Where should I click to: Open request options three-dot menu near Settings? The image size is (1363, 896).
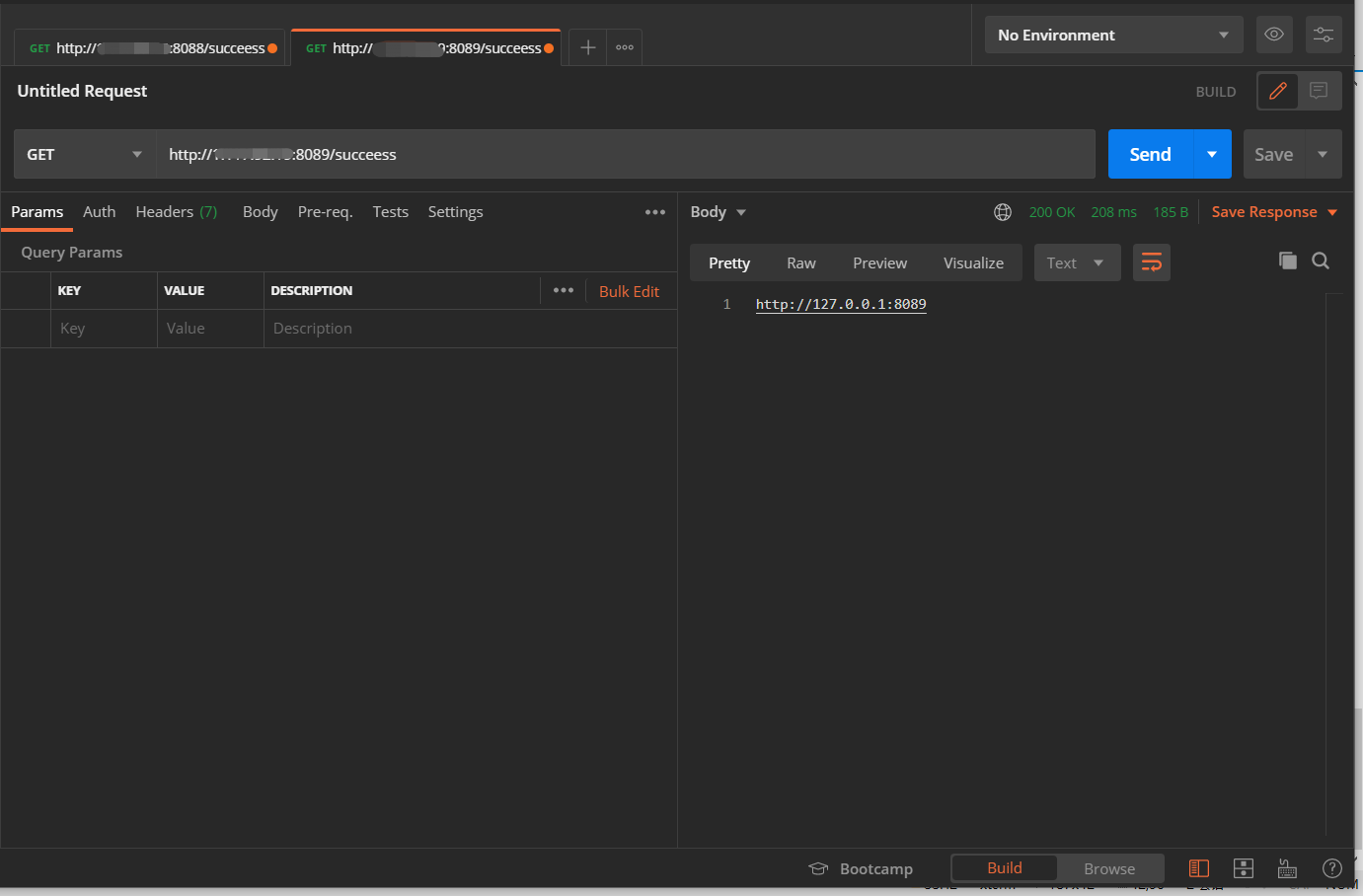655,212
